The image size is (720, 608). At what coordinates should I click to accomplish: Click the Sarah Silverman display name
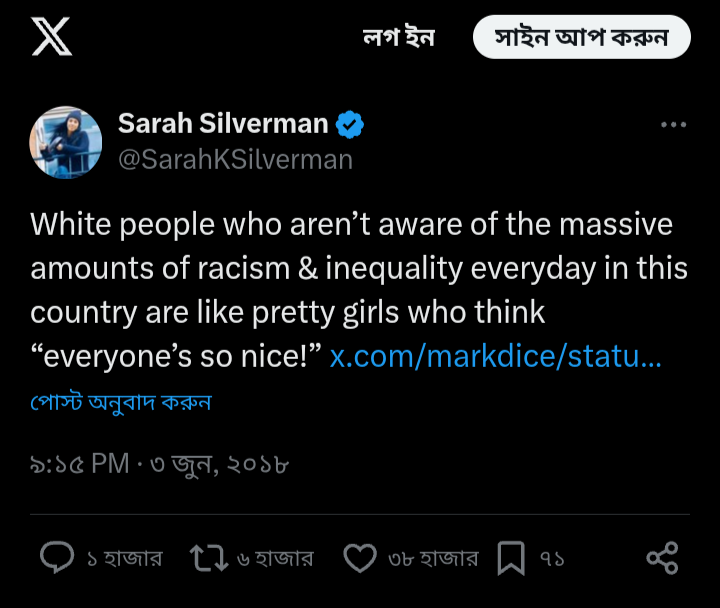[x=223, y=124]
